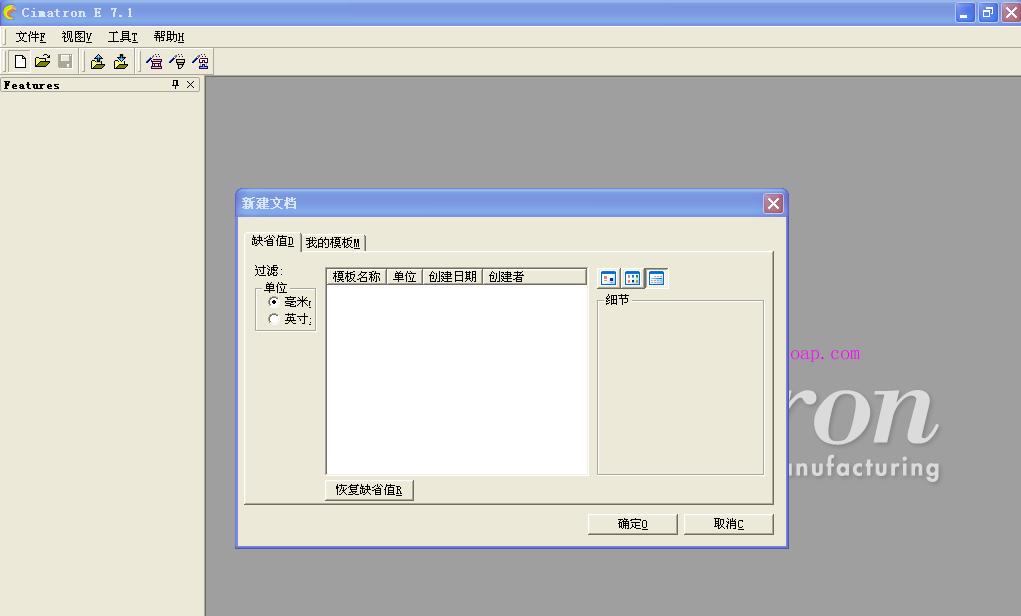Click the 恢复缺省值 button
The height and width of the screenshot is (616, 1021).
(x=369, y=490)
